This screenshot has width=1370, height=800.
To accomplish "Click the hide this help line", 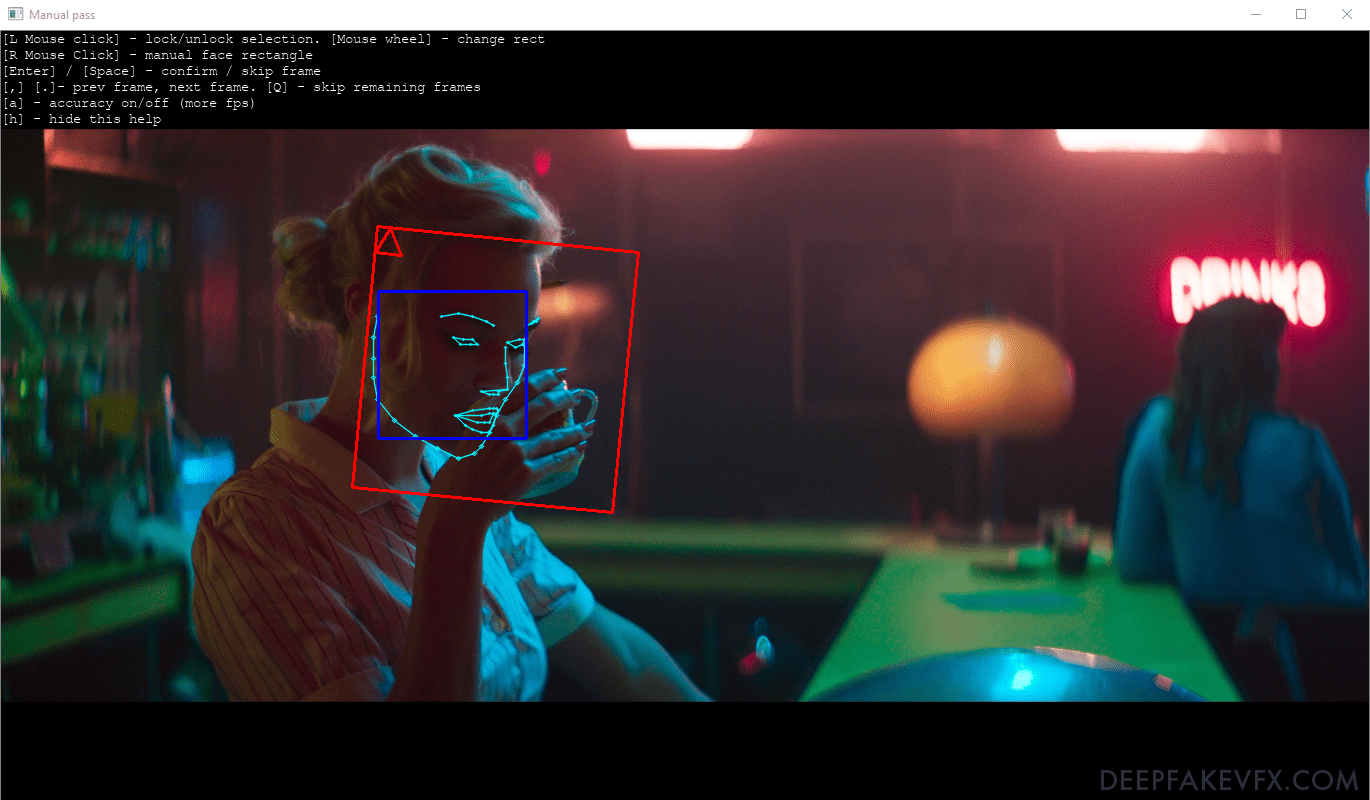I will (82, 118).
